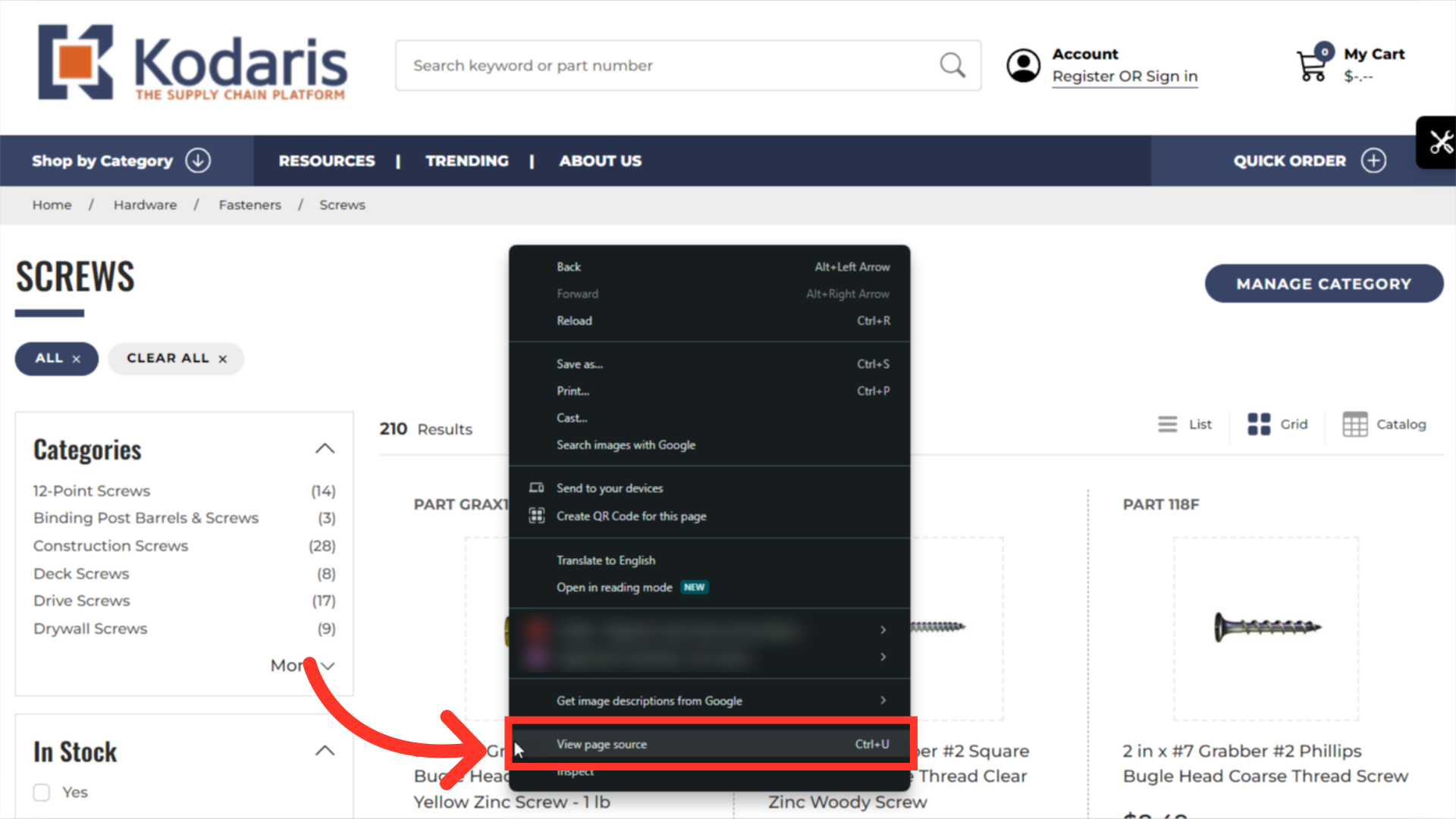Collapse the Categories panel chevron
This screenshot has width=1456, height=819.
[x=325, y=449]
